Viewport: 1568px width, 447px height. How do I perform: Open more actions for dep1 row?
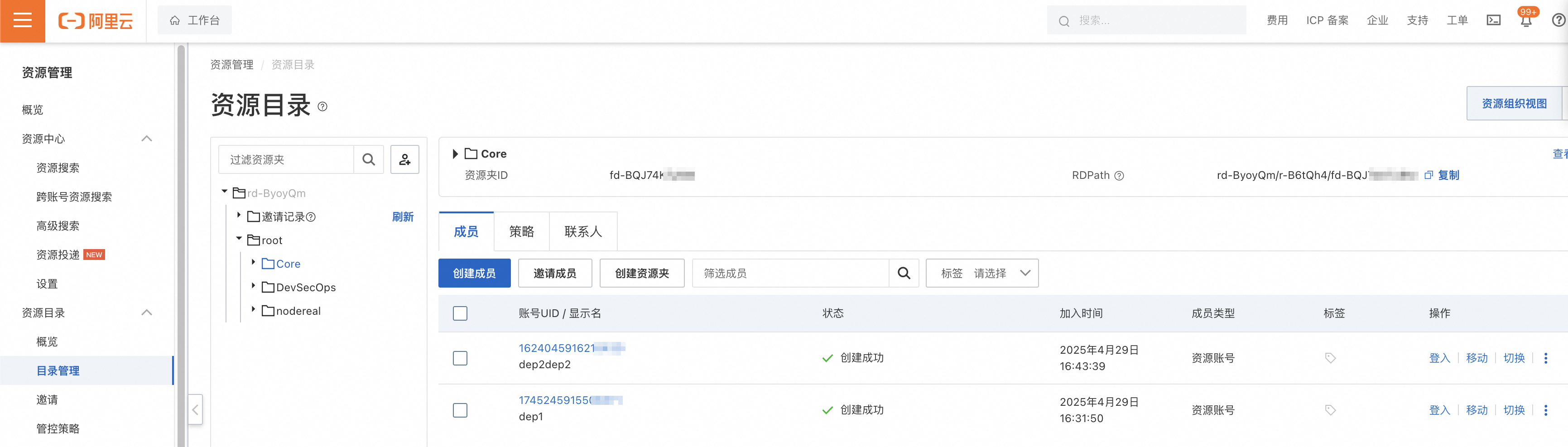click(1545, 410)
